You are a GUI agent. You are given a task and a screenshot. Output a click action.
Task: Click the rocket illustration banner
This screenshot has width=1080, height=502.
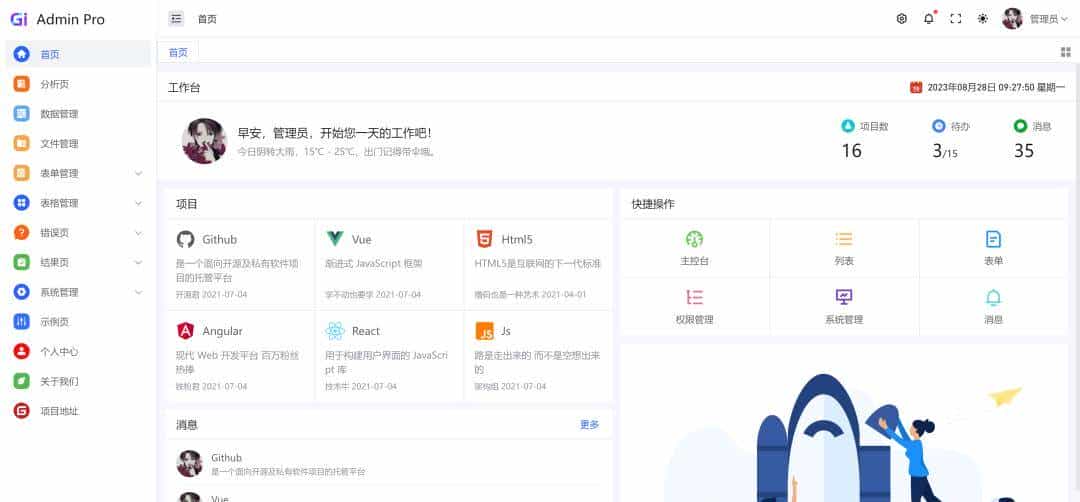pos(844,423)
